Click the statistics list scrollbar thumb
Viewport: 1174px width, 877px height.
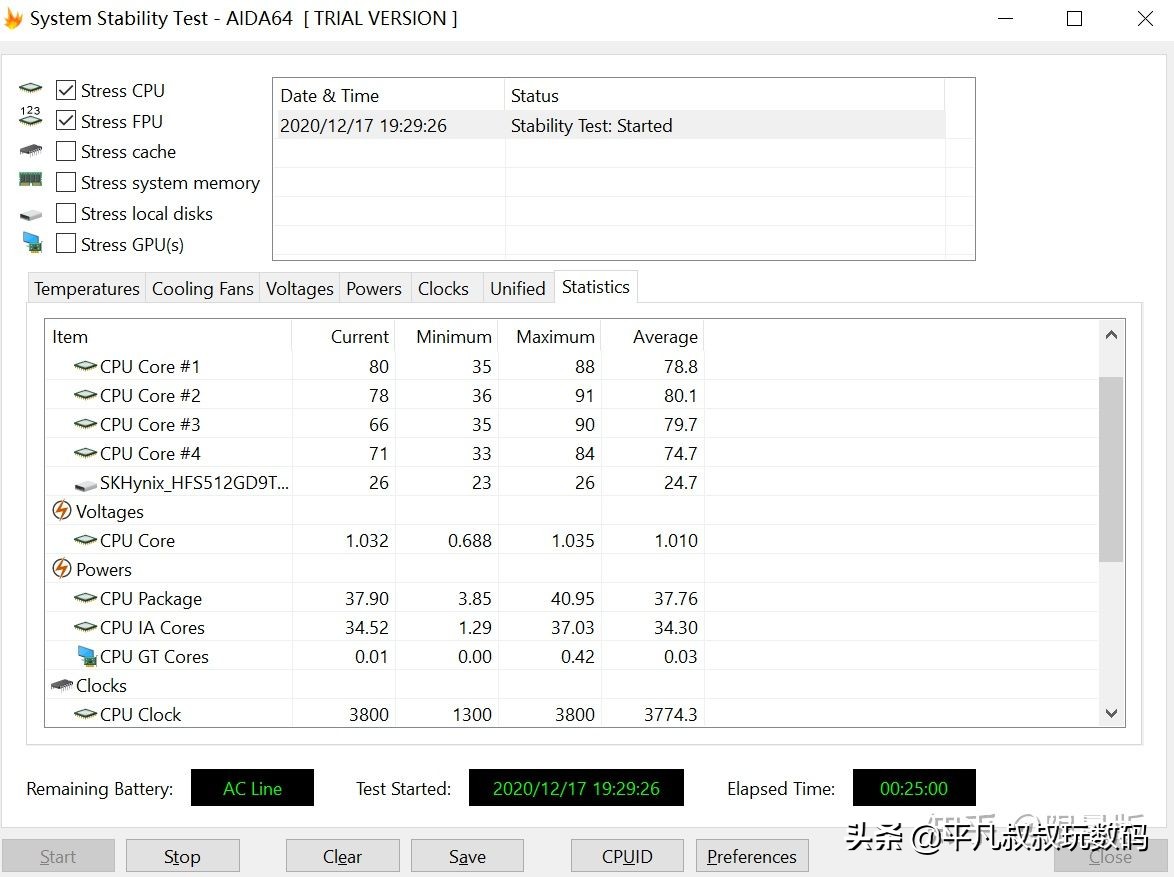[1111, 469]
